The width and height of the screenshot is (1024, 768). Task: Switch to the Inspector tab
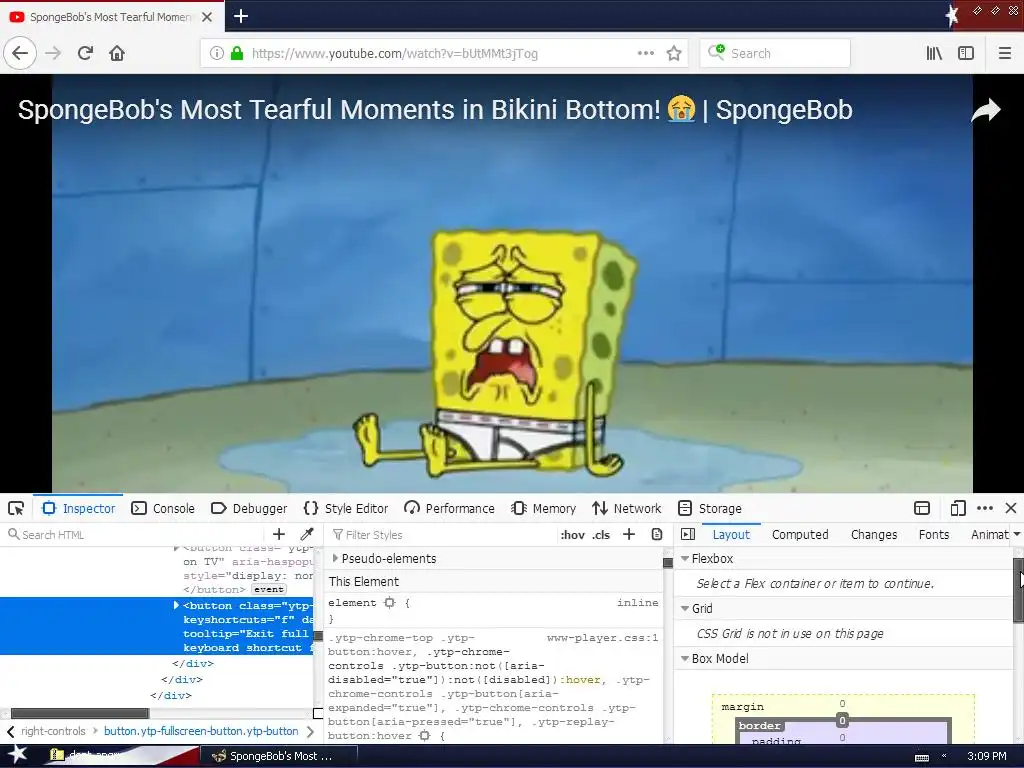[x=78, y=508]
